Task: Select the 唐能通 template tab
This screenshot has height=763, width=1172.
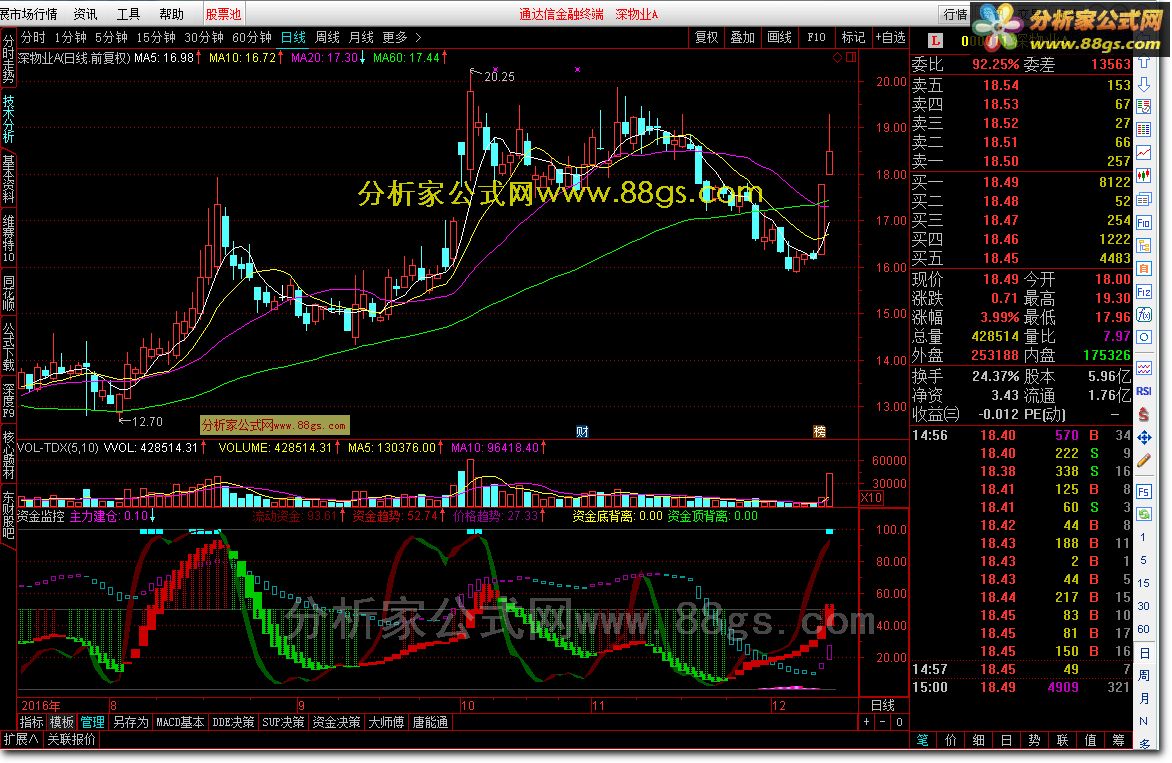Action: (x=431, y=723)
